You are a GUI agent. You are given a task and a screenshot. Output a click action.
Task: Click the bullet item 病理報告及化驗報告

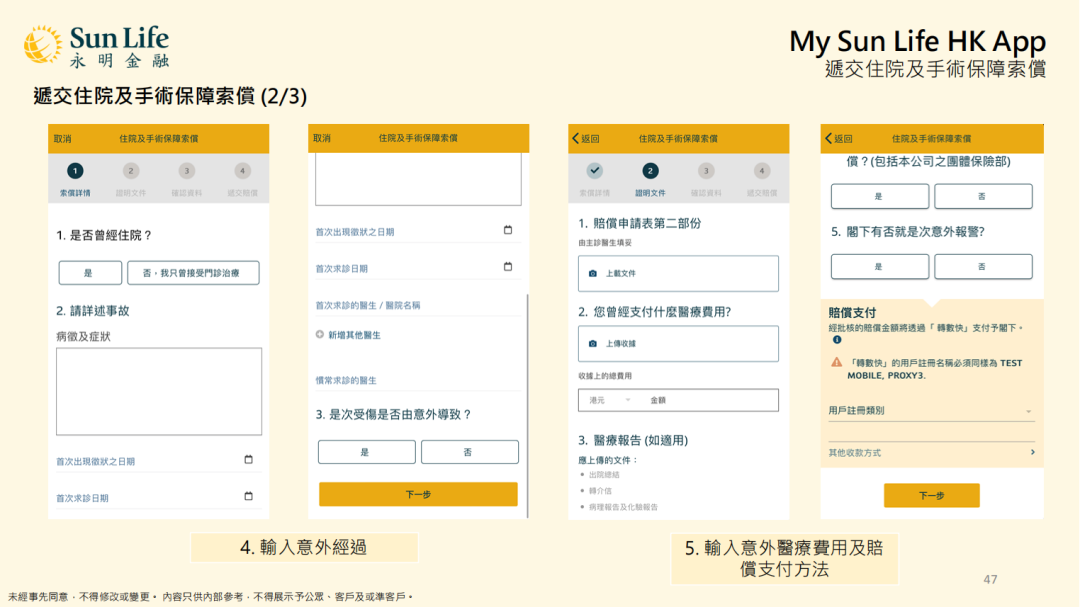623,507
